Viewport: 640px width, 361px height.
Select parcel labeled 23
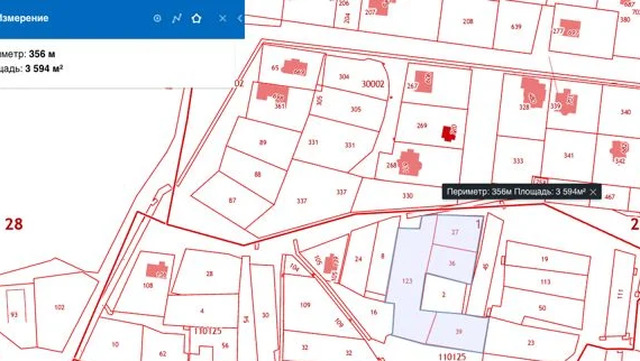tap(531, 343)
